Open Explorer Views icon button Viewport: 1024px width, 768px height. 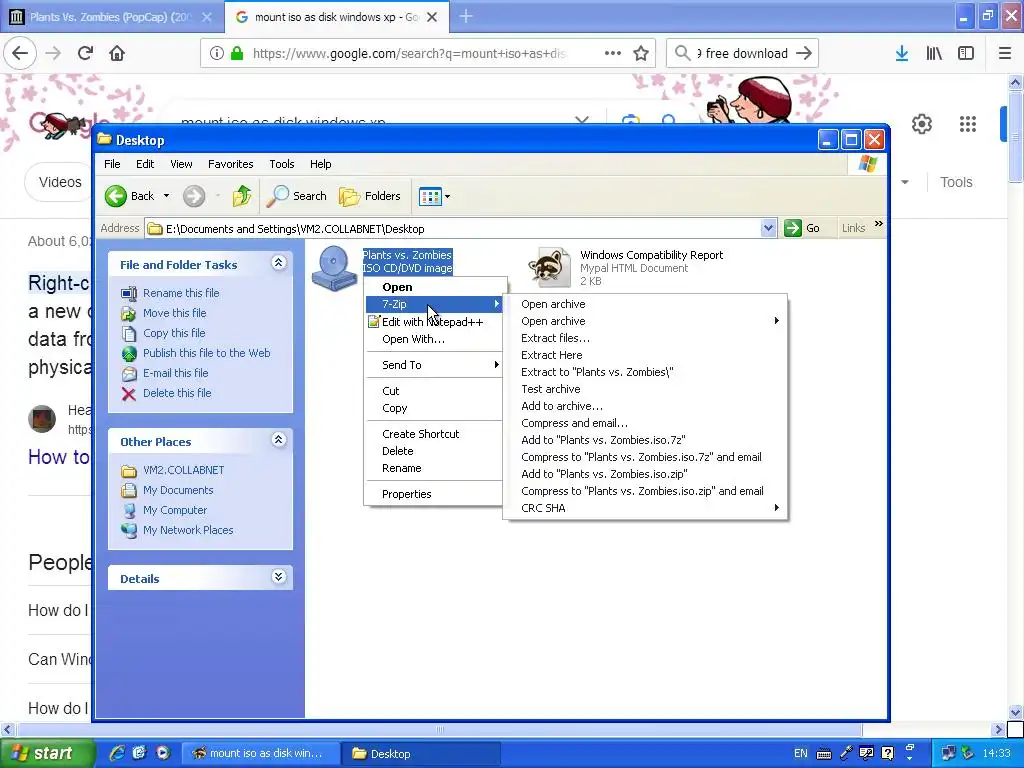click(430, 196)
